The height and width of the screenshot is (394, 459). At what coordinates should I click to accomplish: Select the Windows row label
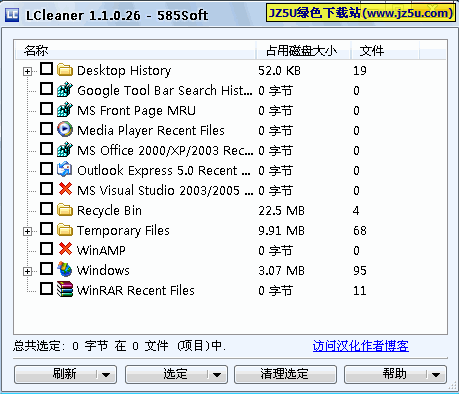pyautogui.click(x=103, y=270)
